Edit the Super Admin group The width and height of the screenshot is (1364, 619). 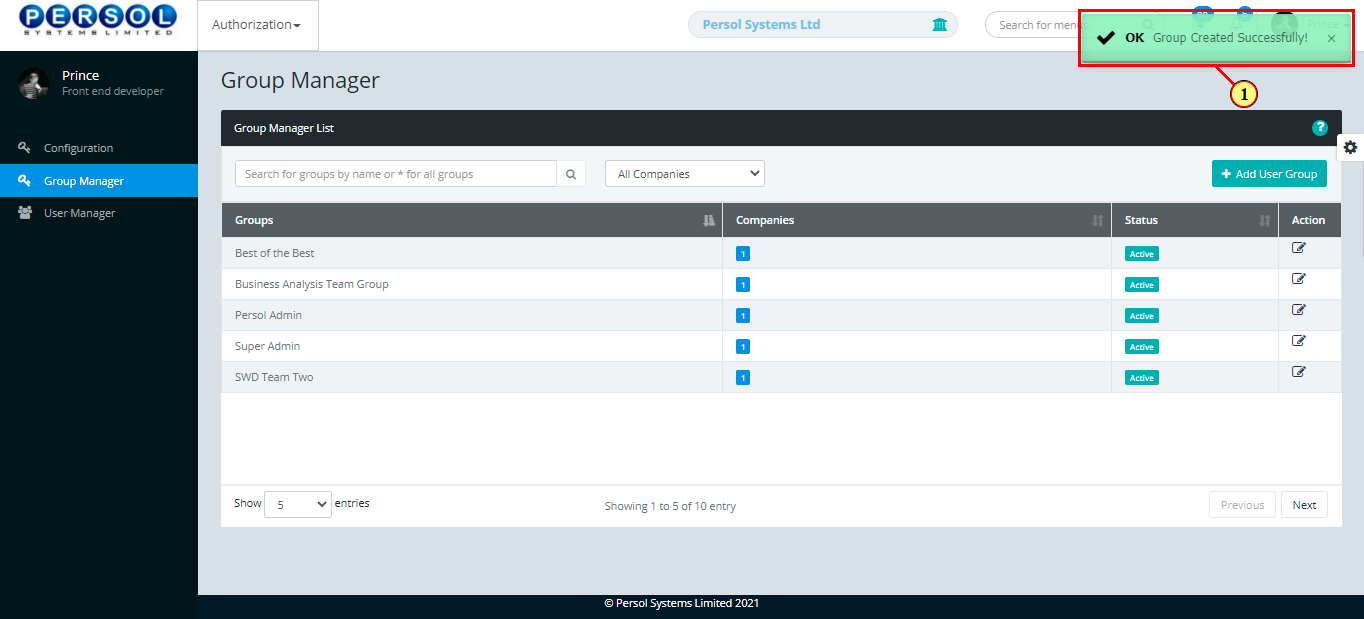(1299, 340)
